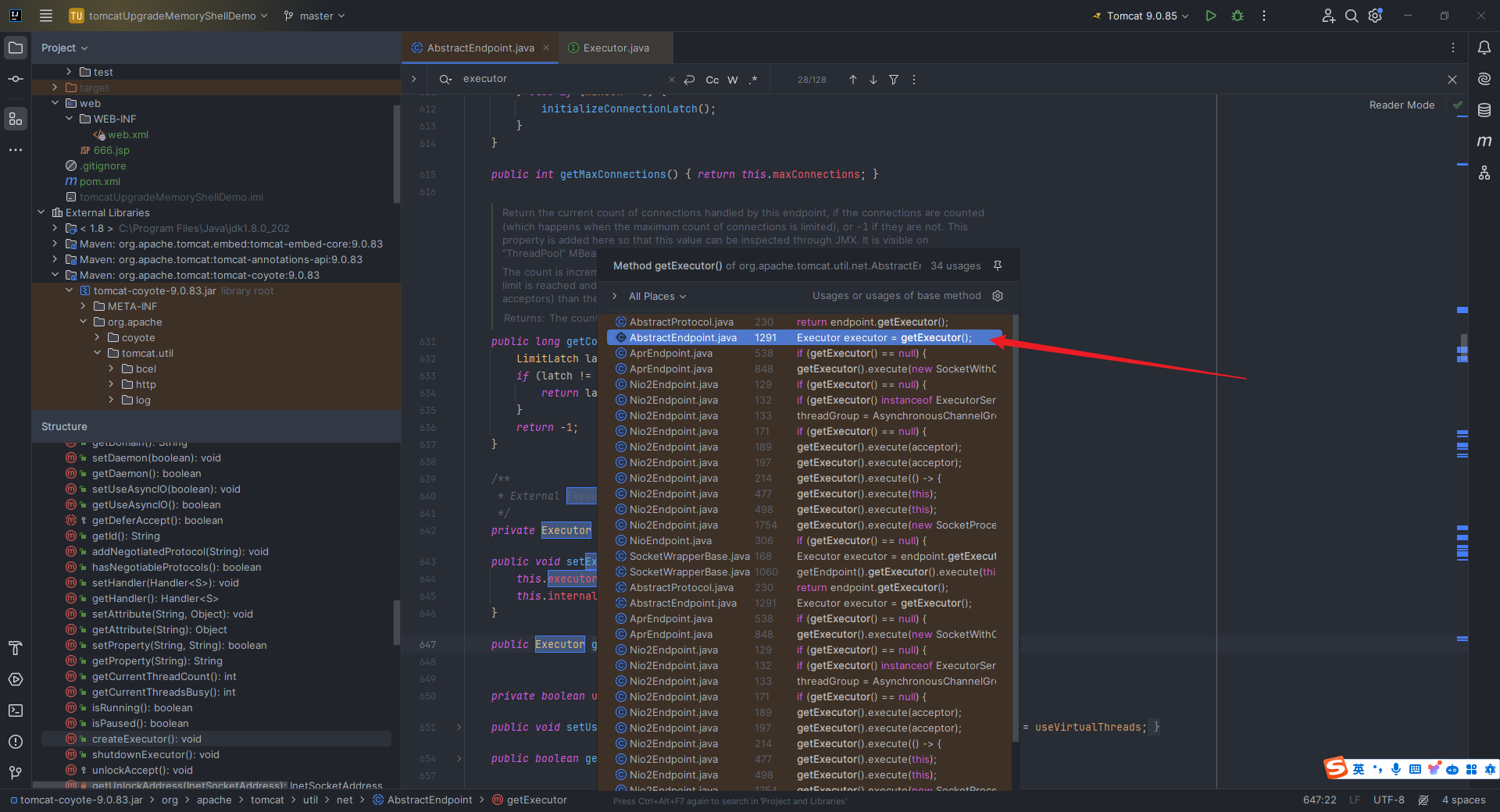1500x812 pixels.
Task: Add new line in search field
Action: tap(689, 80)
